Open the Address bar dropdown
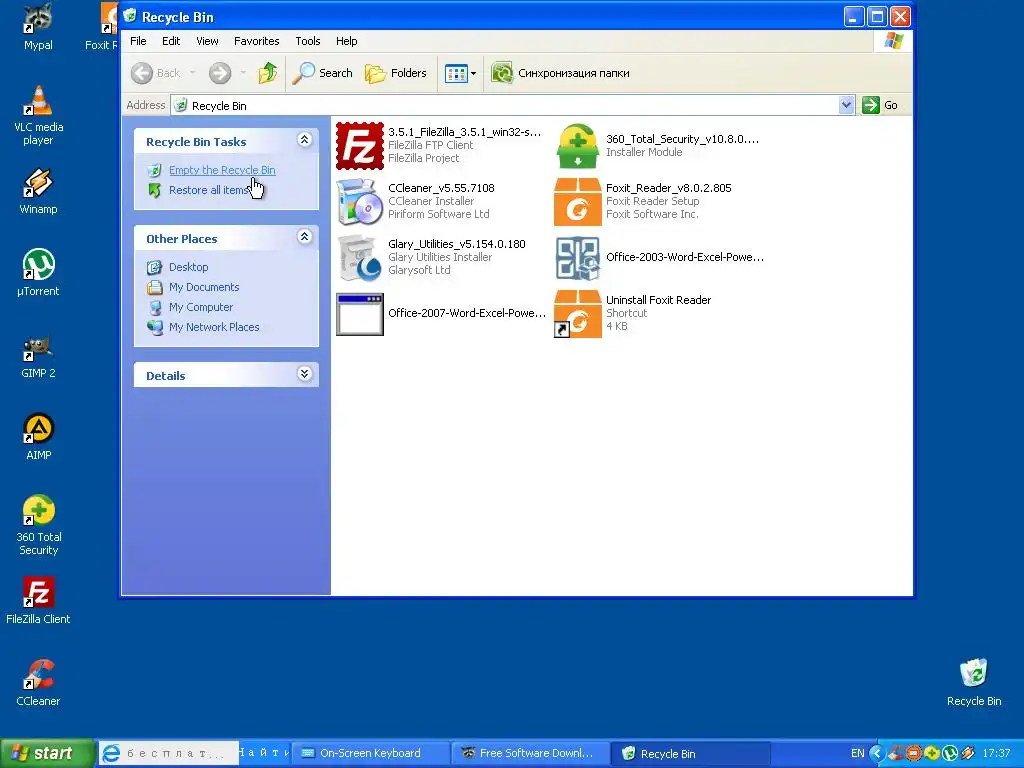Screen dimensions: 1024x768 (x=846, y=105)
